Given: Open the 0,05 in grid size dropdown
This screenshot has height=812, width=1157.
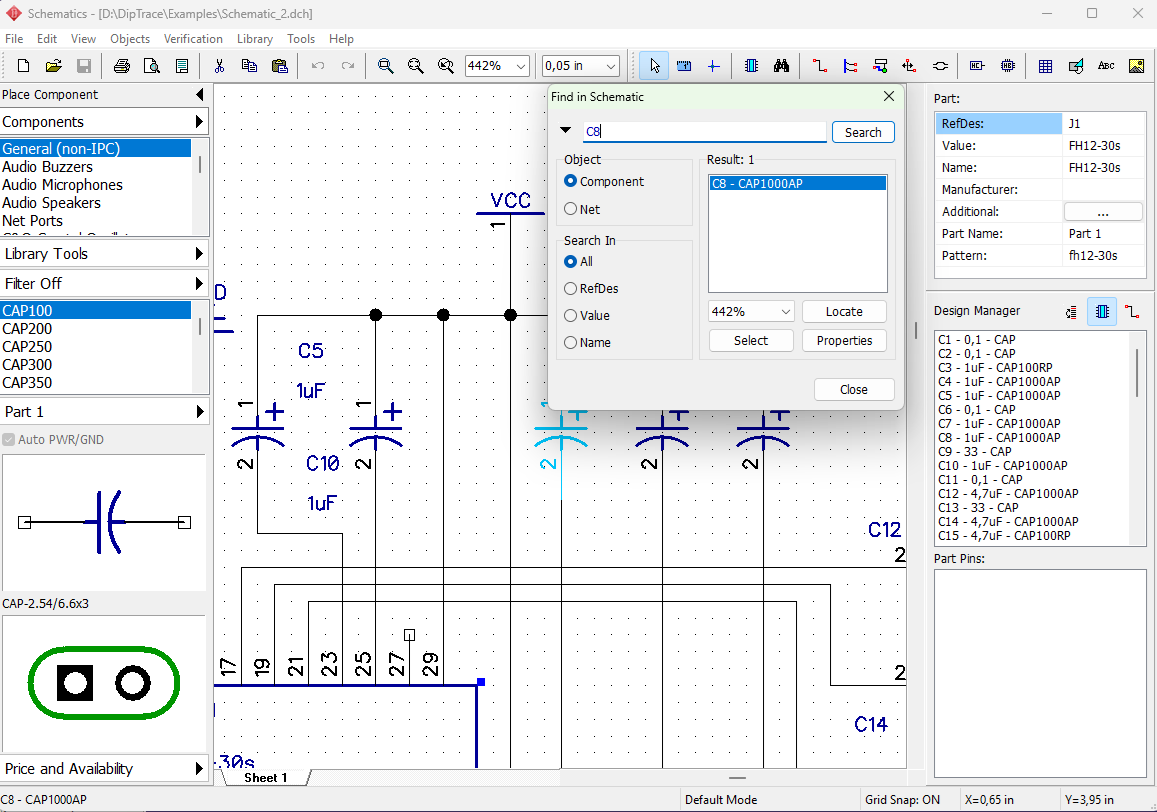Looking at the screenshot, I should pyautogui.click(x=610, y=66).
